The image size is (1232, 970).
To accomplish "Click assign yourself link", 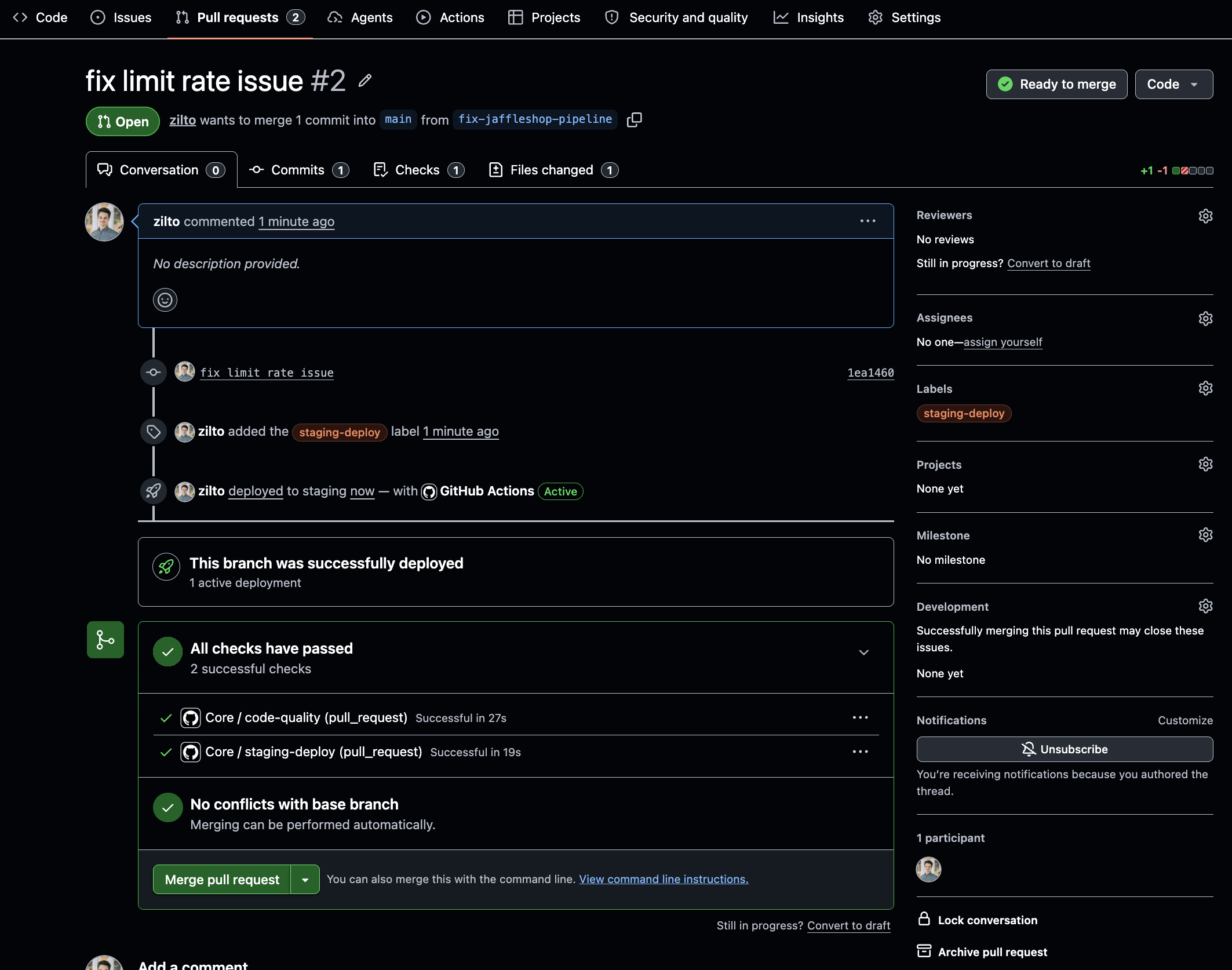I will tap(1003, 342).
